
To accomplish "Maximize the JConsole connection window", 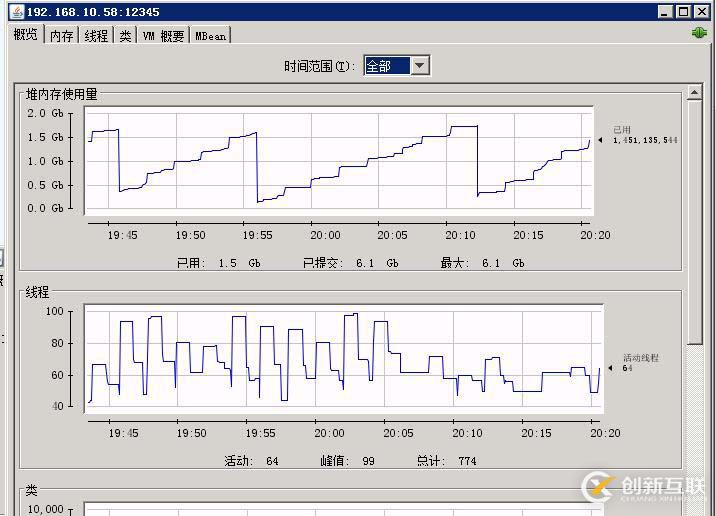I will (683, 12).
